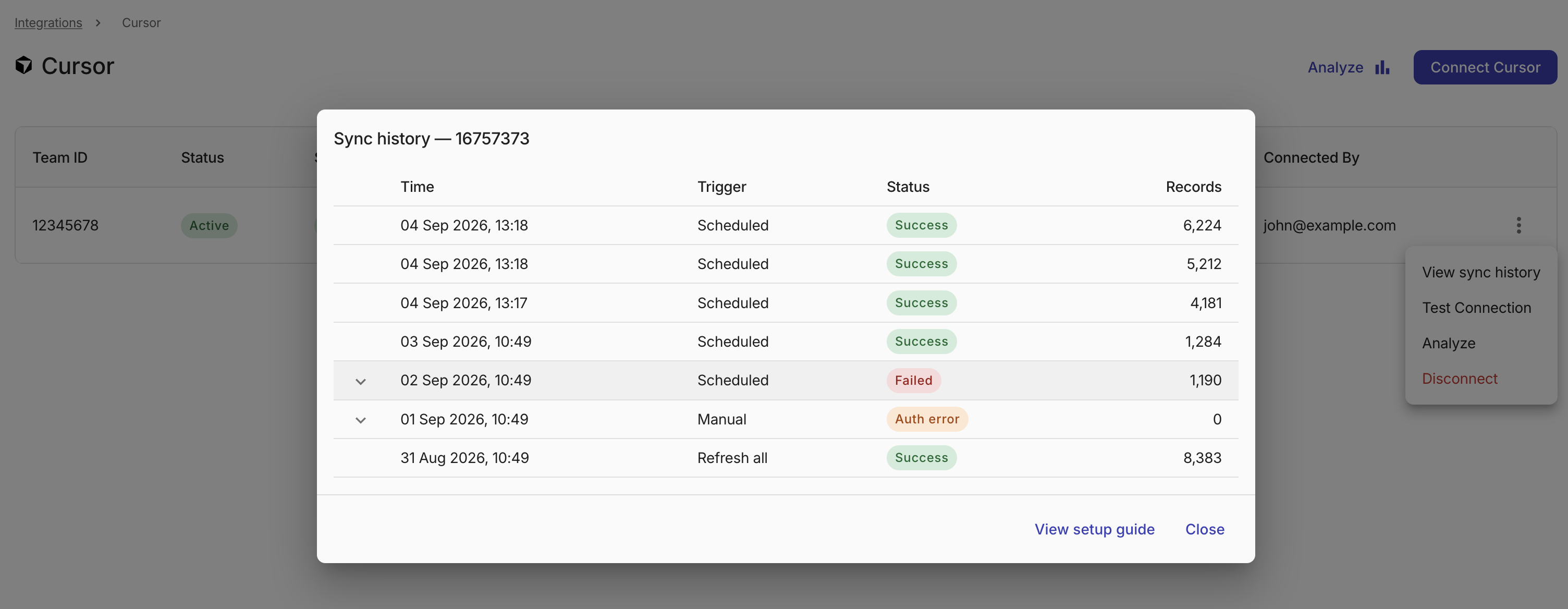Click the 8,383 records value

(1202, 457)
